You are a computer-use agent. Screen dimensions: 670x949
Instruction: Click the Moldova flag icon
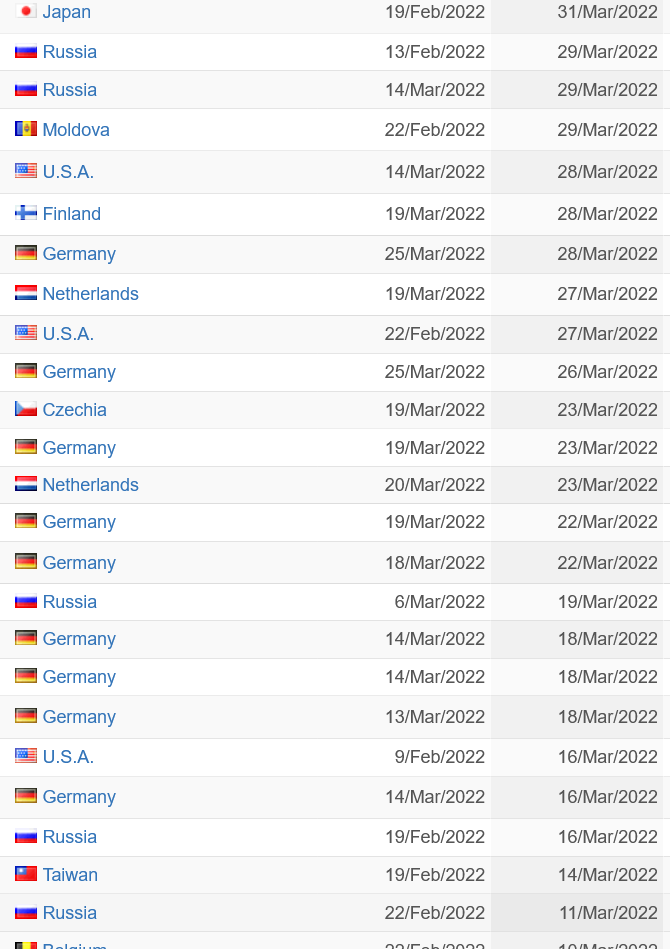tap(26, 128)
